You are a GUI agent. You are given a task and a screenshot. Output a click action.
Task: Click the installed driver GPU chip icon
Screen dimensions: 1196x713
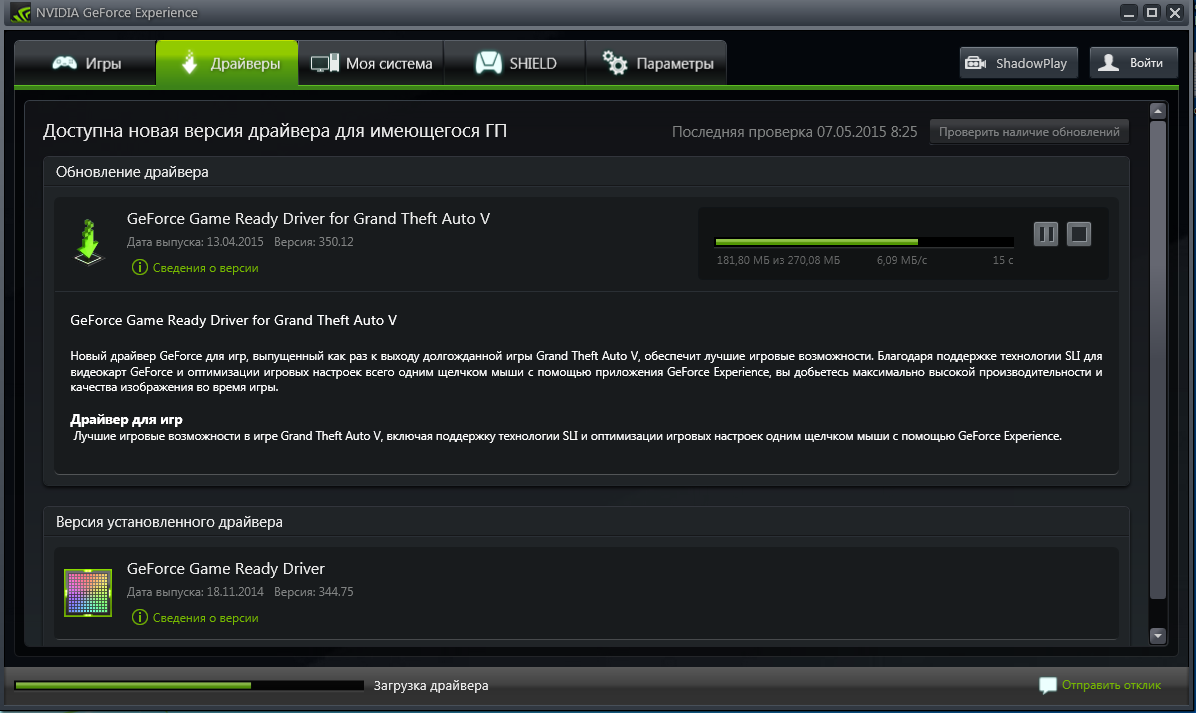(x=88, y=593)
